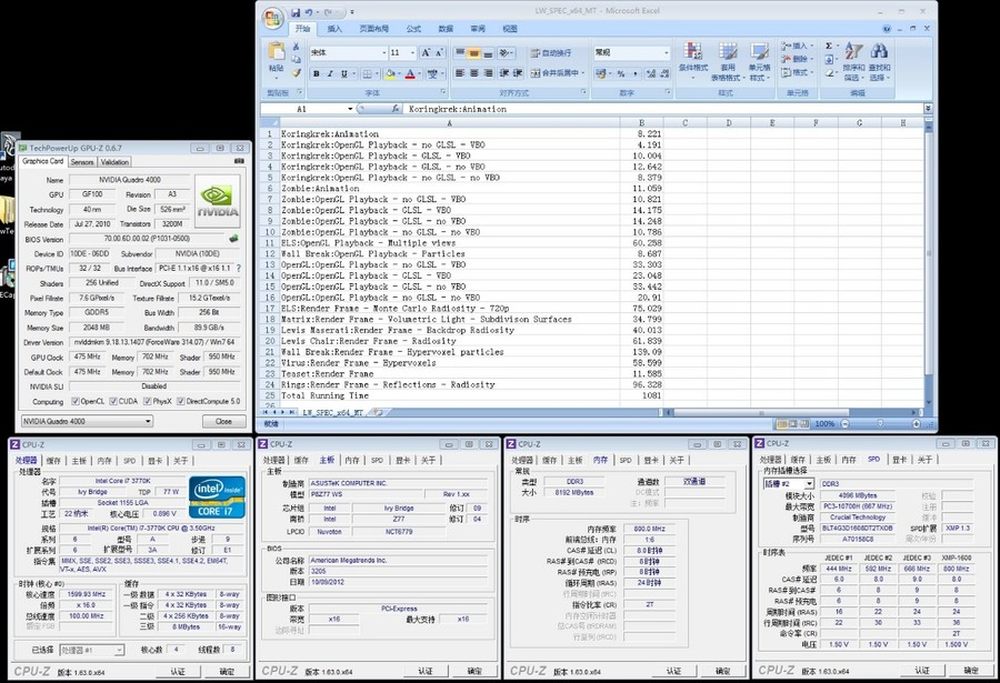Click the Close button in GPU-Z
1000x683 pixels.
[223, 422]
